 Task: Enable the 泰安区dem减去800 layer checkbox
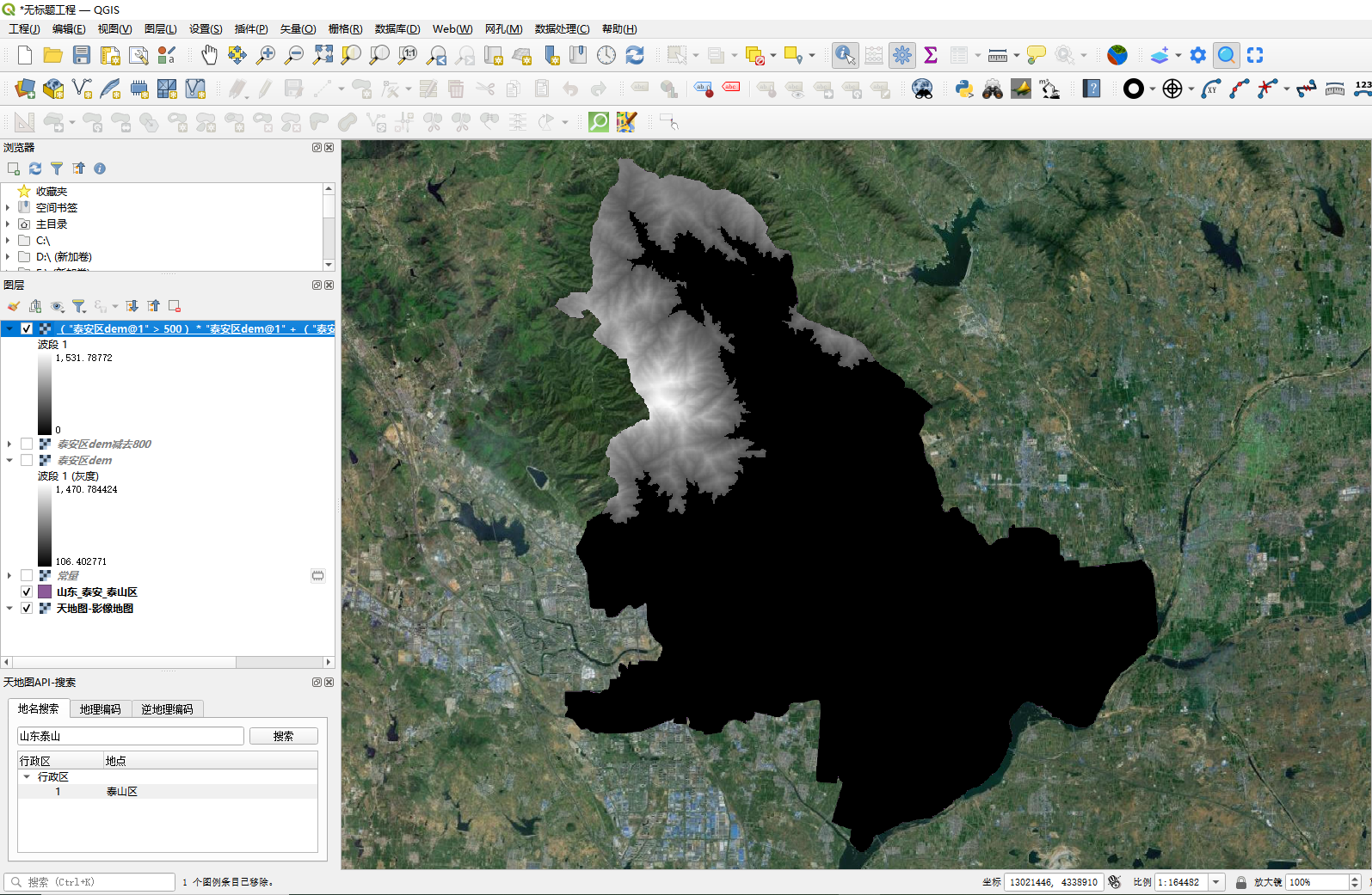coord(27,444)
